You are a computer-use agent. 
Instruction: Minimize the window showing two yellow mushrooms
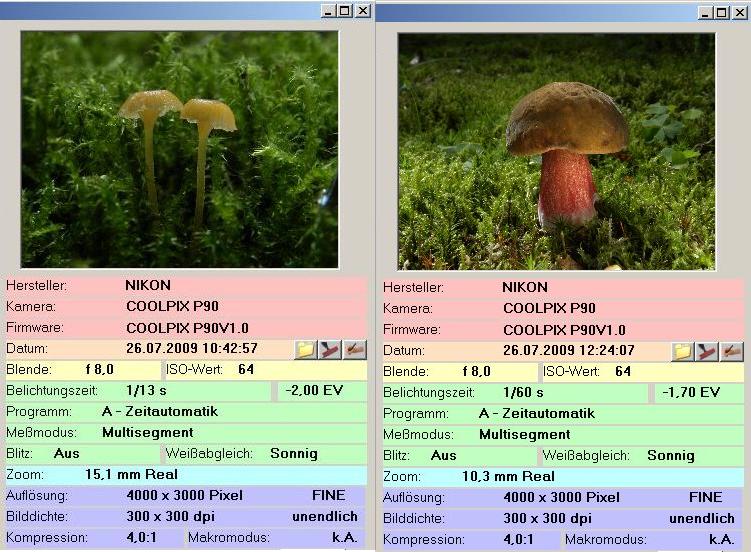click(x=328, y=10)
